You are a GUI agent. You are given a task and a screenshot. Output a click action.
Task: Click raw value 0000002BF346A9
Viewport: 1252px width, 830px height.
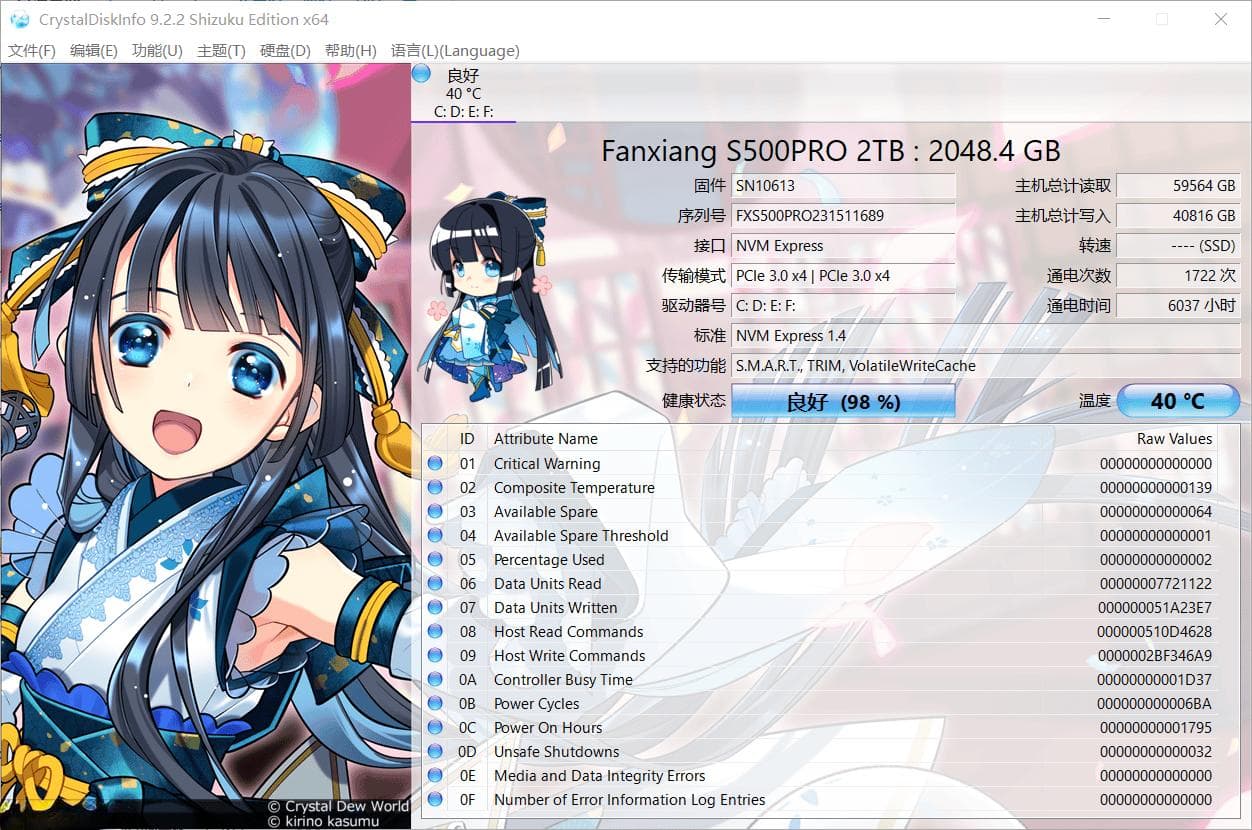(x=1155, y=656)
